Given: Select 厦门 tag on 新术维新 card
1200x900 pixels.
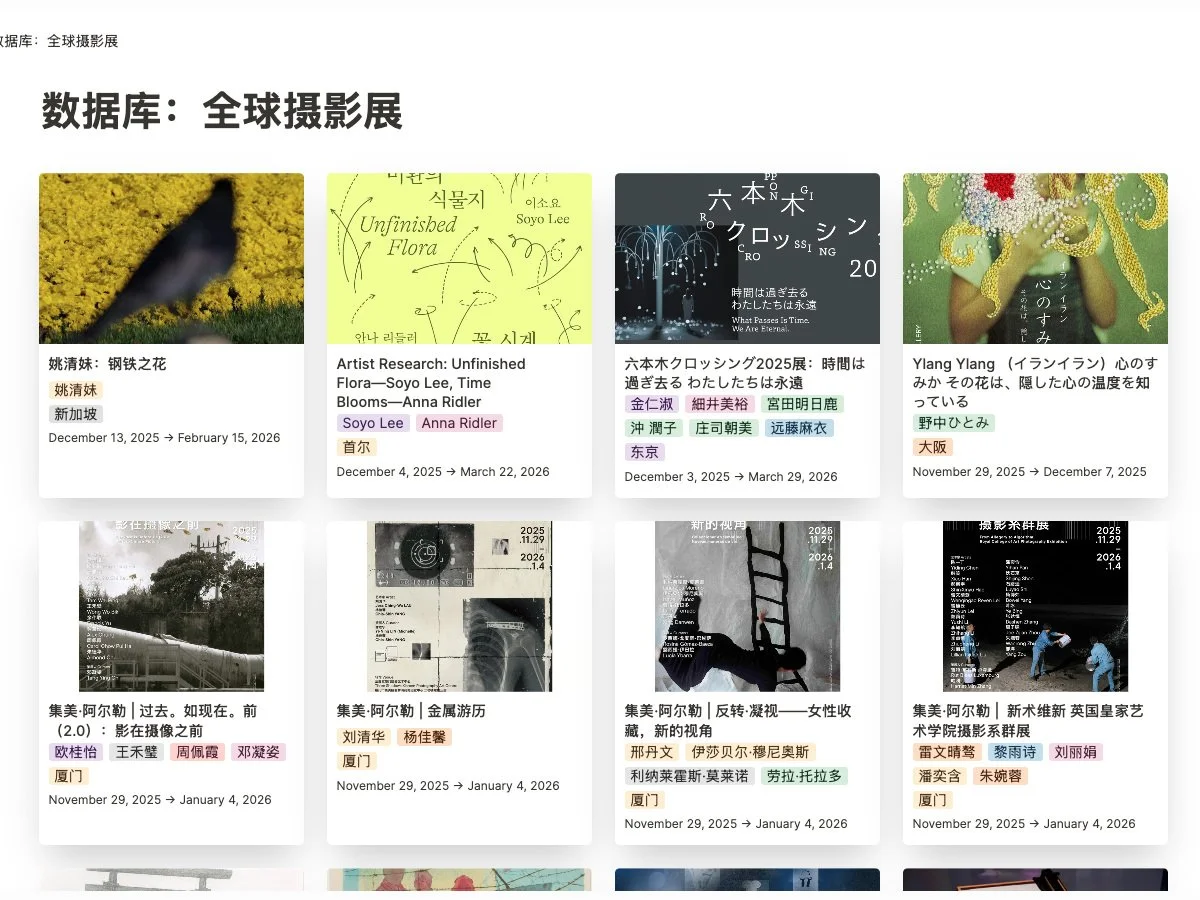Looking at the screenshot, I should 933,800.
